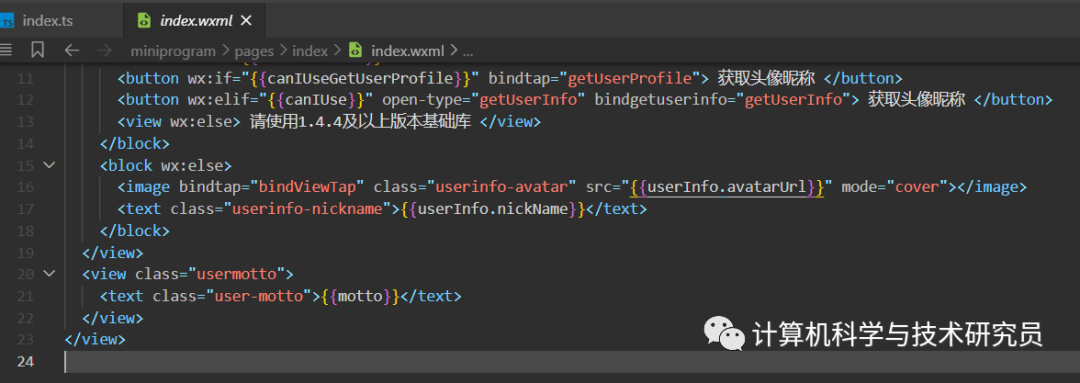Viewport: 1080px width, 383px height.
Task: Click the green wxml file icon in tab
Action: click(144, 21)
